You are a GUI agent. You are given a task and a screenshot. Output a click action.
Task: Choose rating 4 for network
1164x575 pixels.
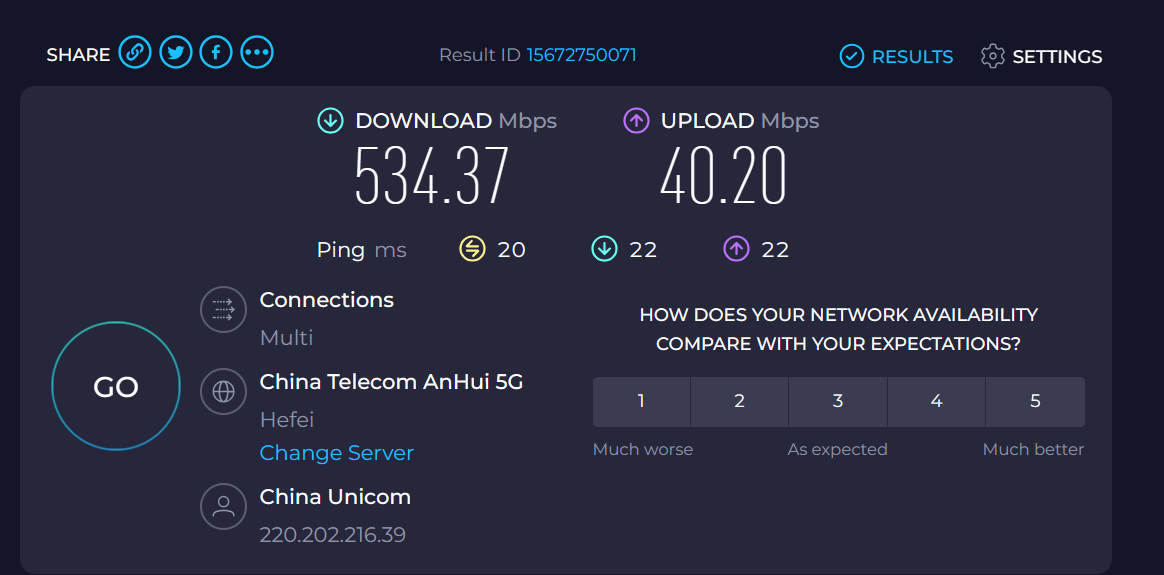tap(936, 401)
